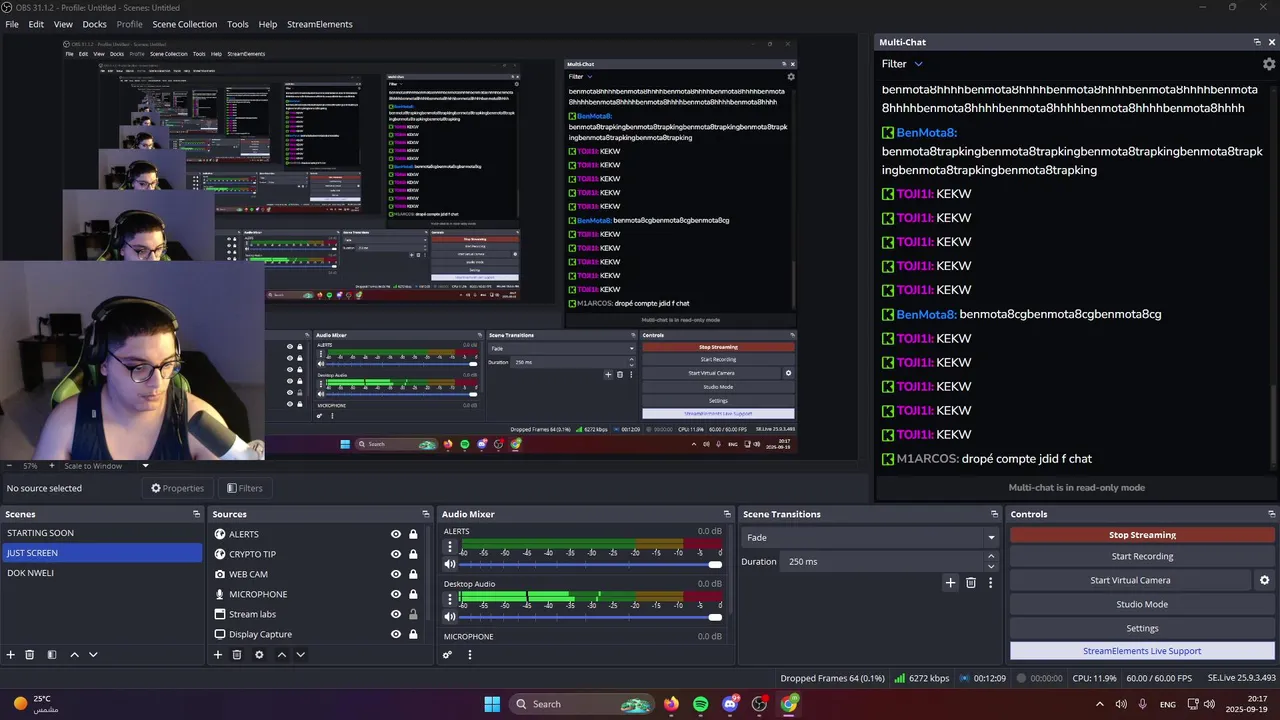Viewport: 1280px width, 720px height.
Task: Hide the ALERTS source
Action: click(396, 534)
